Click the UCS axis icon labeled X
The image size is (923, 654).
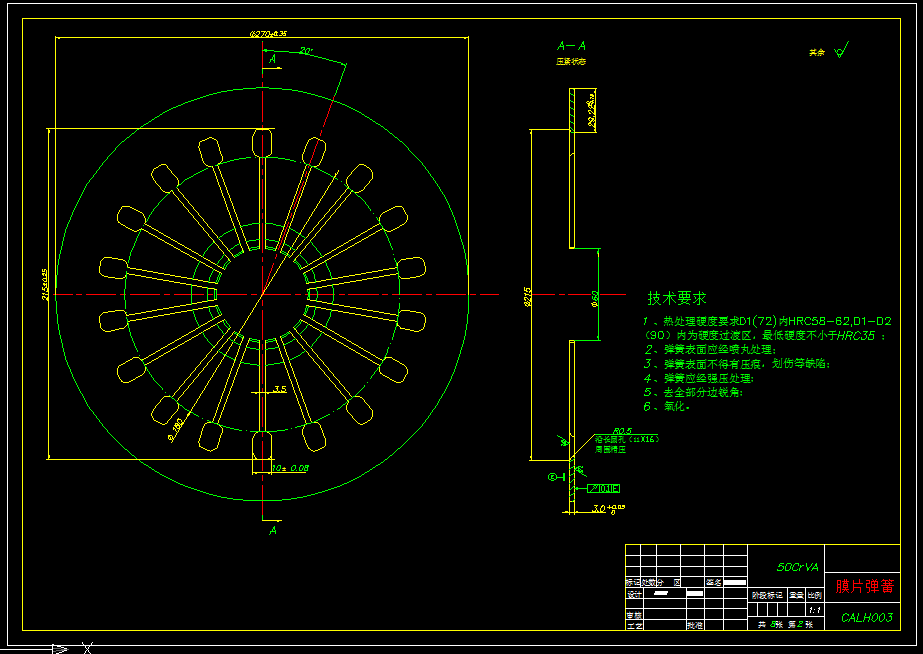click(x=87, y=649)
